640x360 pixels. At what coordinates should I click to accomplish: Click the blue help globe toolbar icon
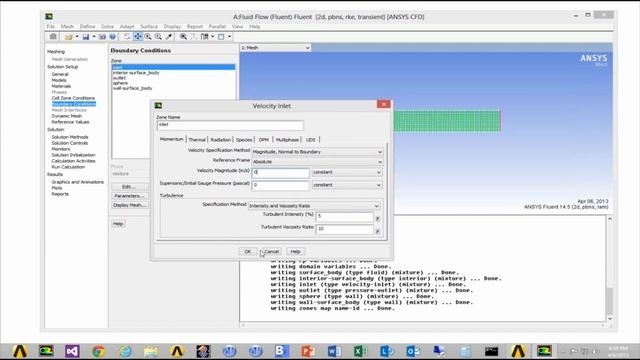click(x=113, y=37)
